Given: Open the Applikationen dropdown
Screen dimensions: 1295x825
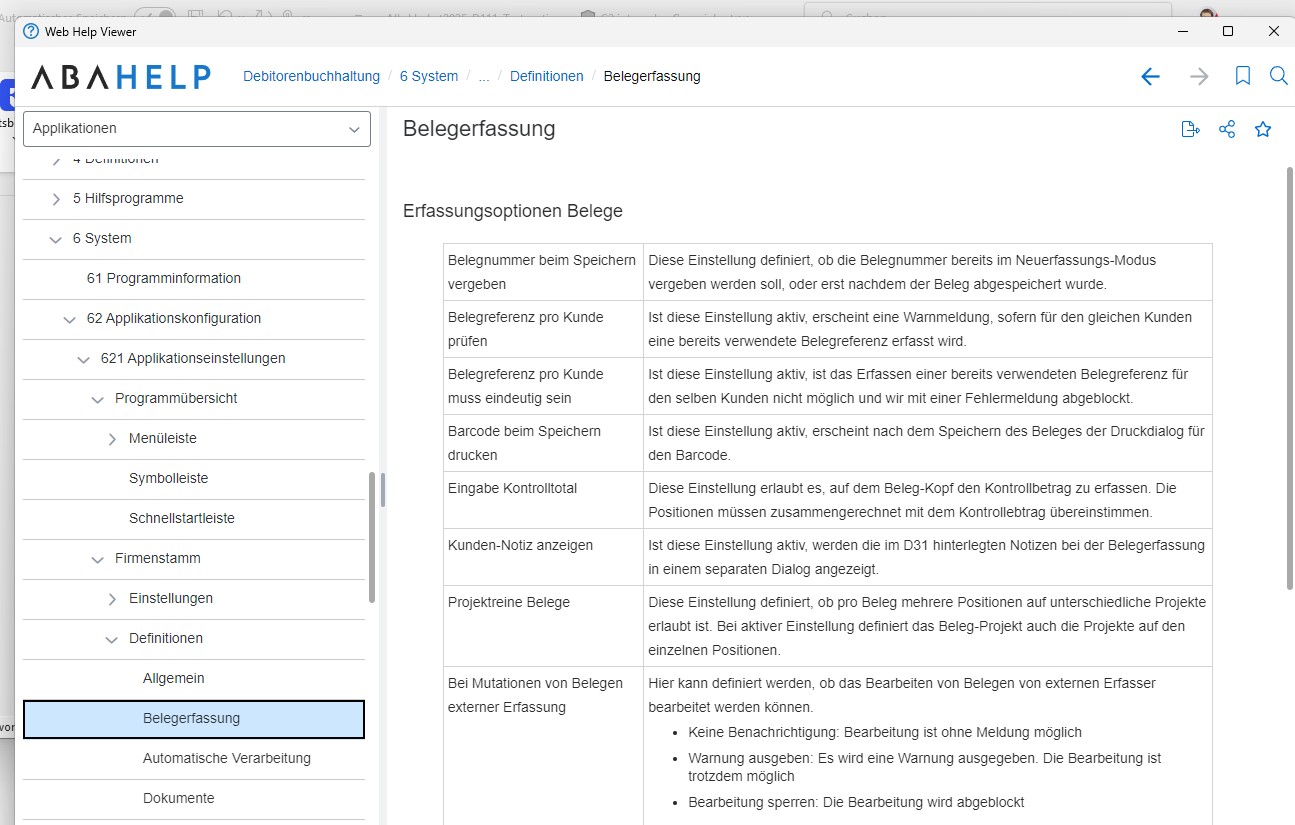Looking at the screenshot, I should (x=197, y=129).
